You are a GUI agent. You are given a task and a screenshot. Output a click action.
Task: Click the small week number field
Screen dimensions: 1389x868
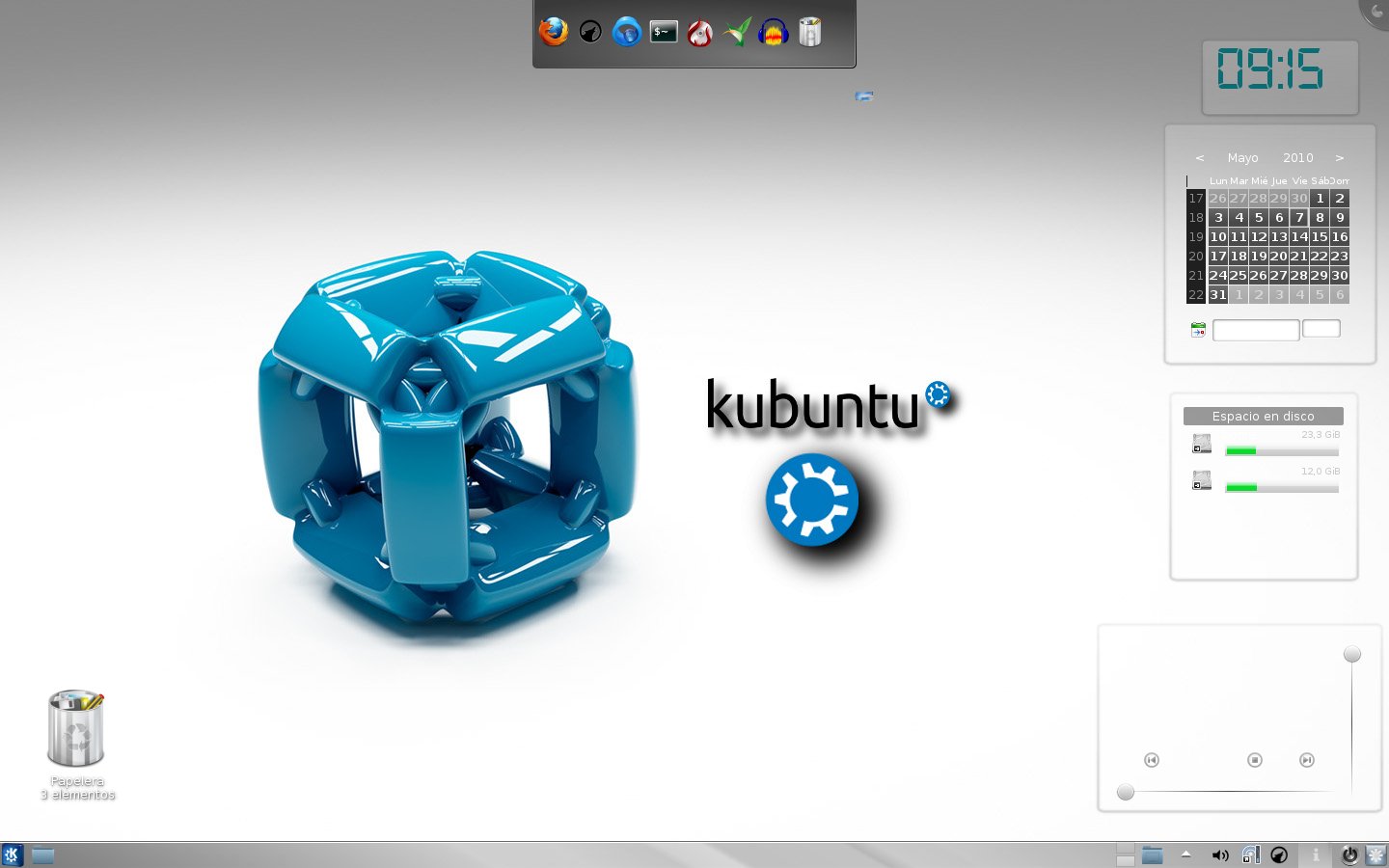(x=1321, y=329)
